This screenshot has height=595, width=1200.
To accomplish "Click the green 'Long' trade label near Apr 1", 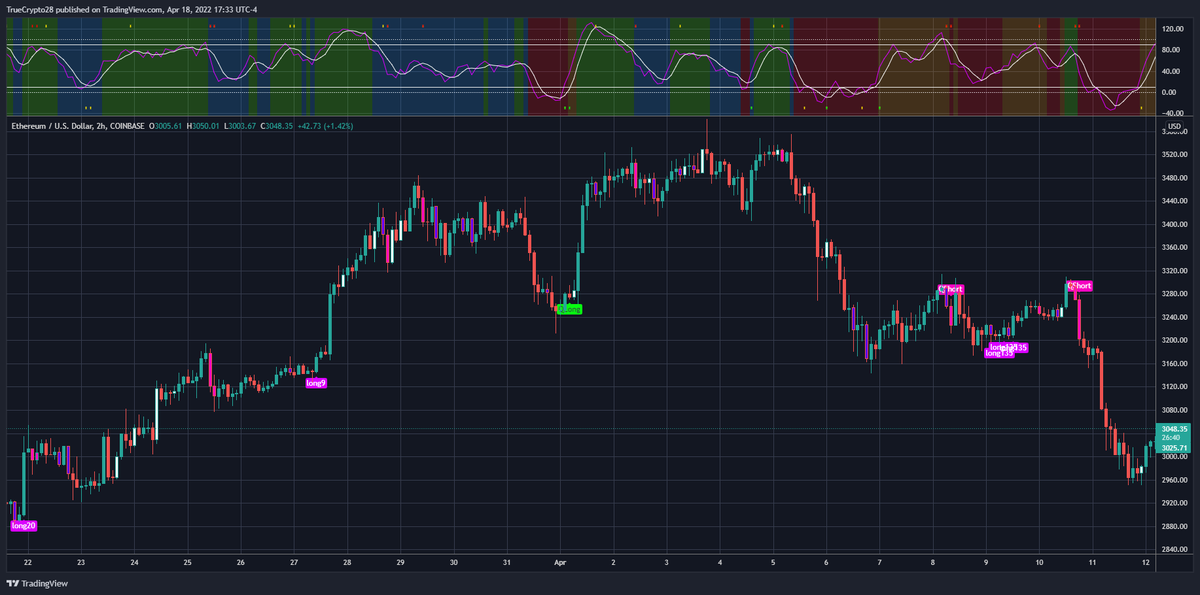I will click(569, 309).
